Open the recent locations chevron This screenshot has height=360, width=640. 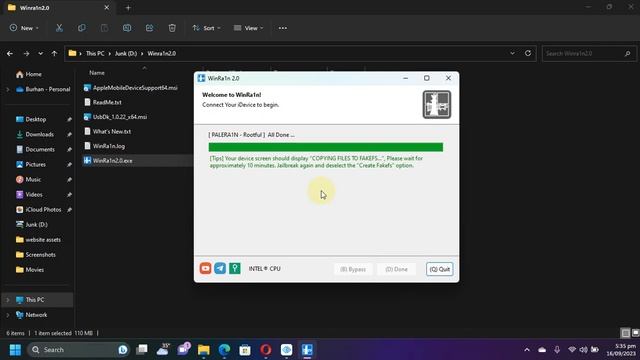(x=40, y=53)
